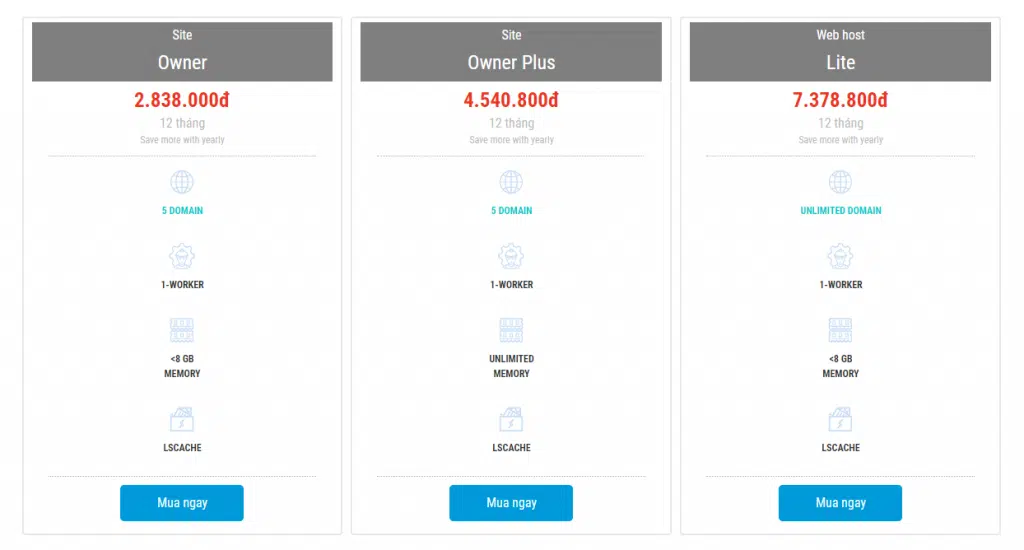Click the memory chip icon in Owner plan

click(x=182, y=330)
